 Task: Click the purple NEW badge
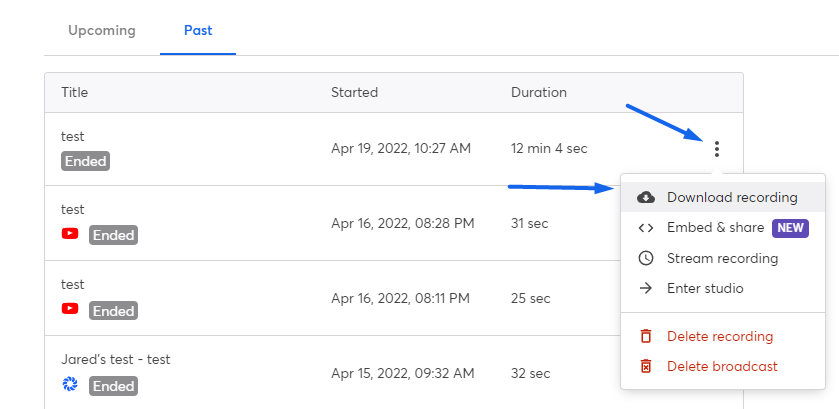coord(790,228)
